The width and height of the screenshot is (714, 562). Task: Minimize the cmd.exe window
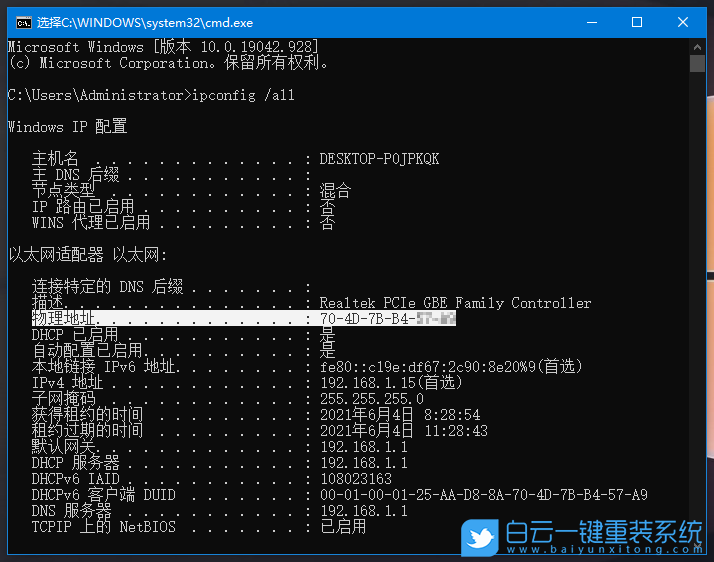click(592, 22)
